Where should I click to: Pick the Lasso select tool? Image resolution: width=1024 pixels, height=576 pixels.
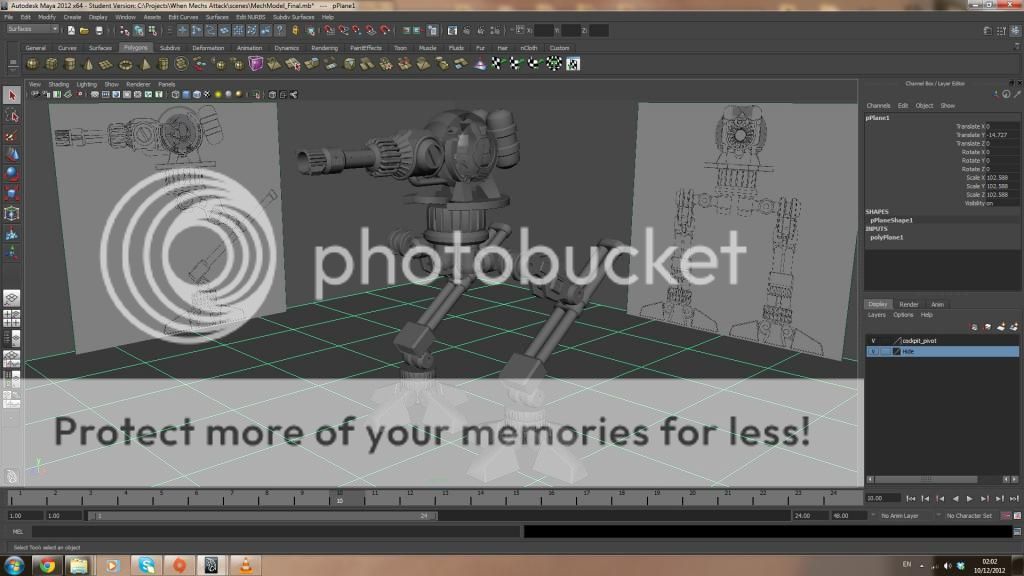click(x=12, y=116)
